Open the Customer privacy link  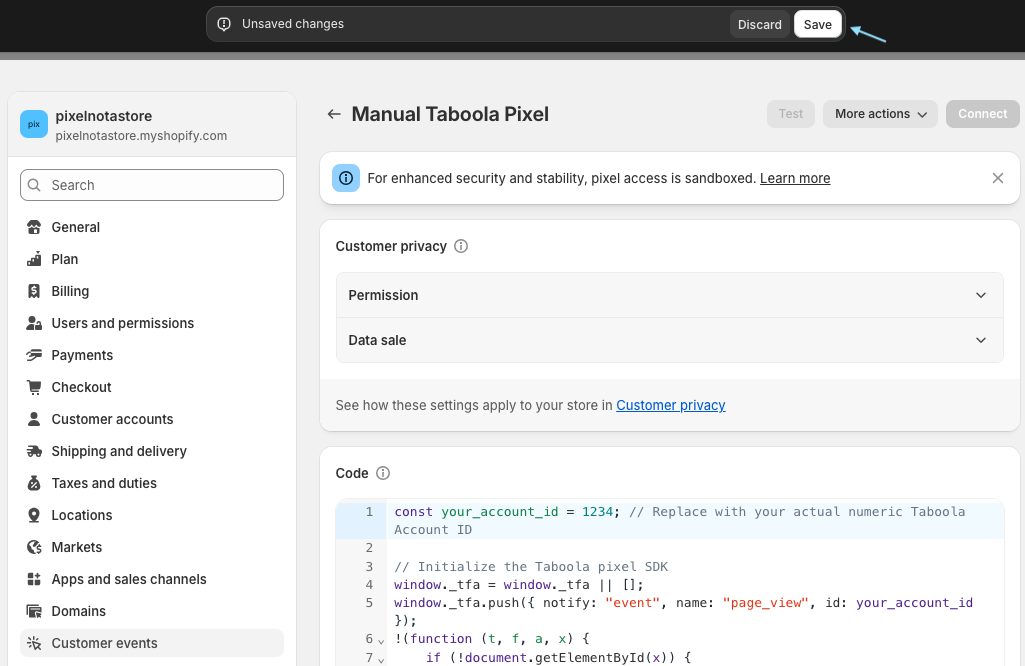(x=671, y=405)
